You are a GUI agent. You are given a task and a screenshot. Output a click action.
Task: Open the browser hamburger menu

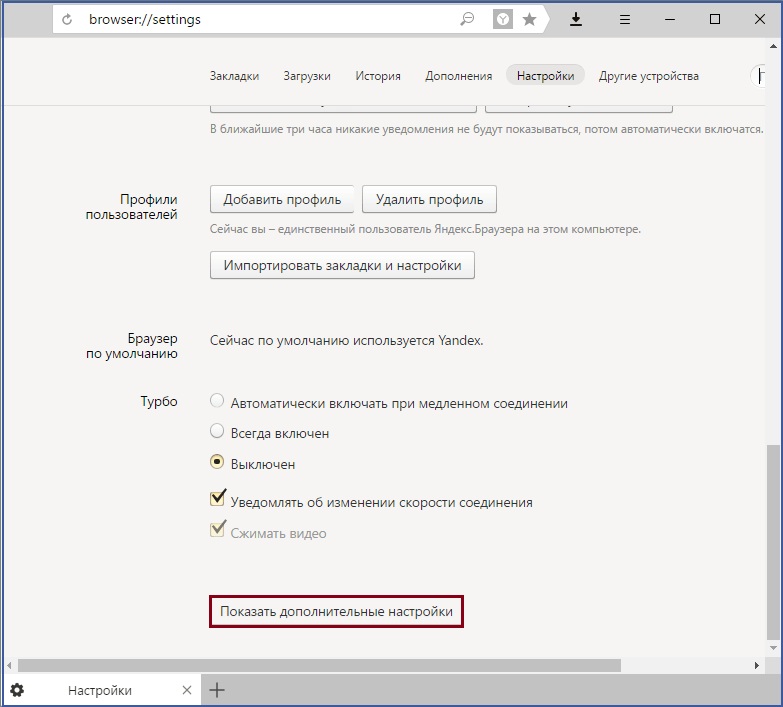(x=625, y=19)
